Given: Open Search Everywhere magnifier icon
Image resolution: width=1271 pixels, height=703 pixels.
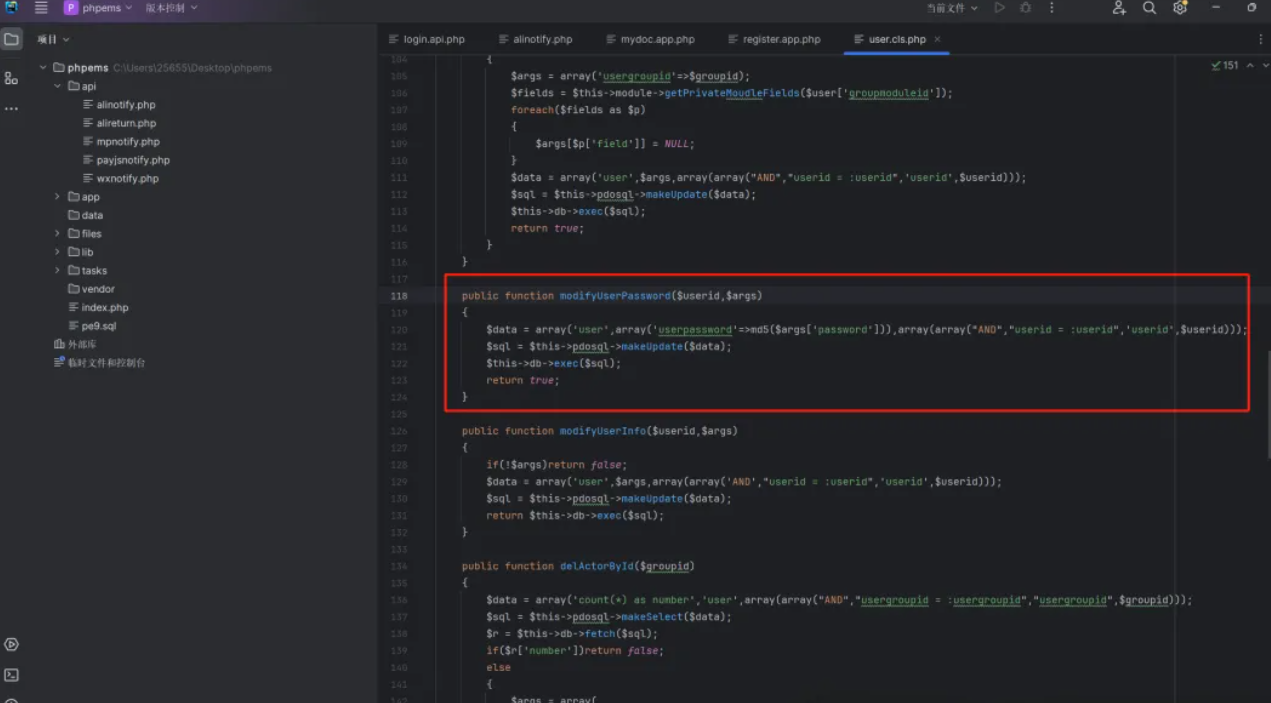Looking at the screenshot, I should point(1149,8).
